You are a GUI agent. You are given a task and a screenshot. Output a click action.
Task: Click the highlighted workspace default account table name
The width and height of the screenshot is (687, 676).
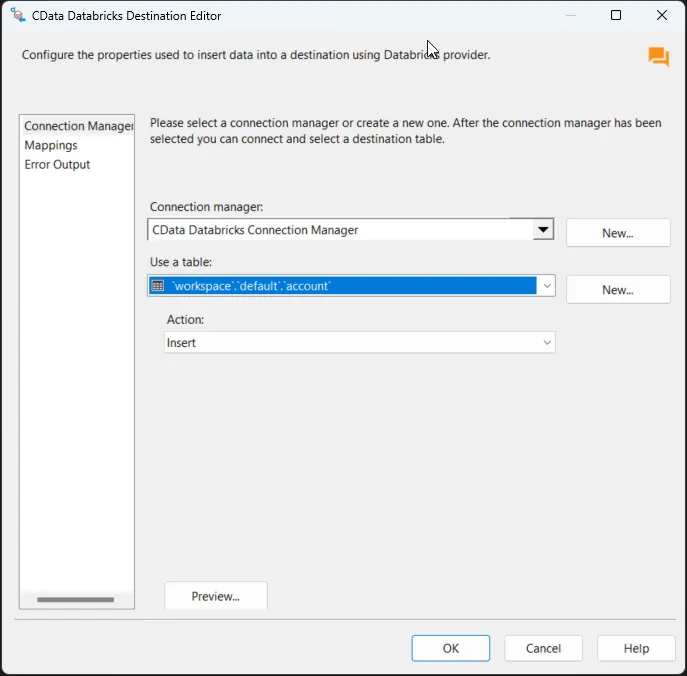point(251,286)
